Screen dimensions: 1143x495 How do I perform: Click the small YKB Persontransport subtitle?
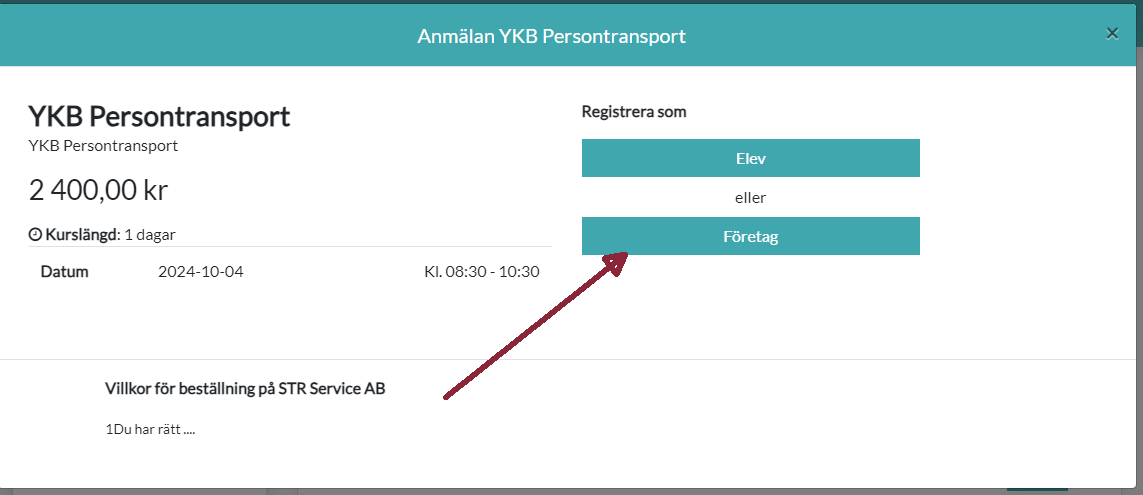coord(103,146)
